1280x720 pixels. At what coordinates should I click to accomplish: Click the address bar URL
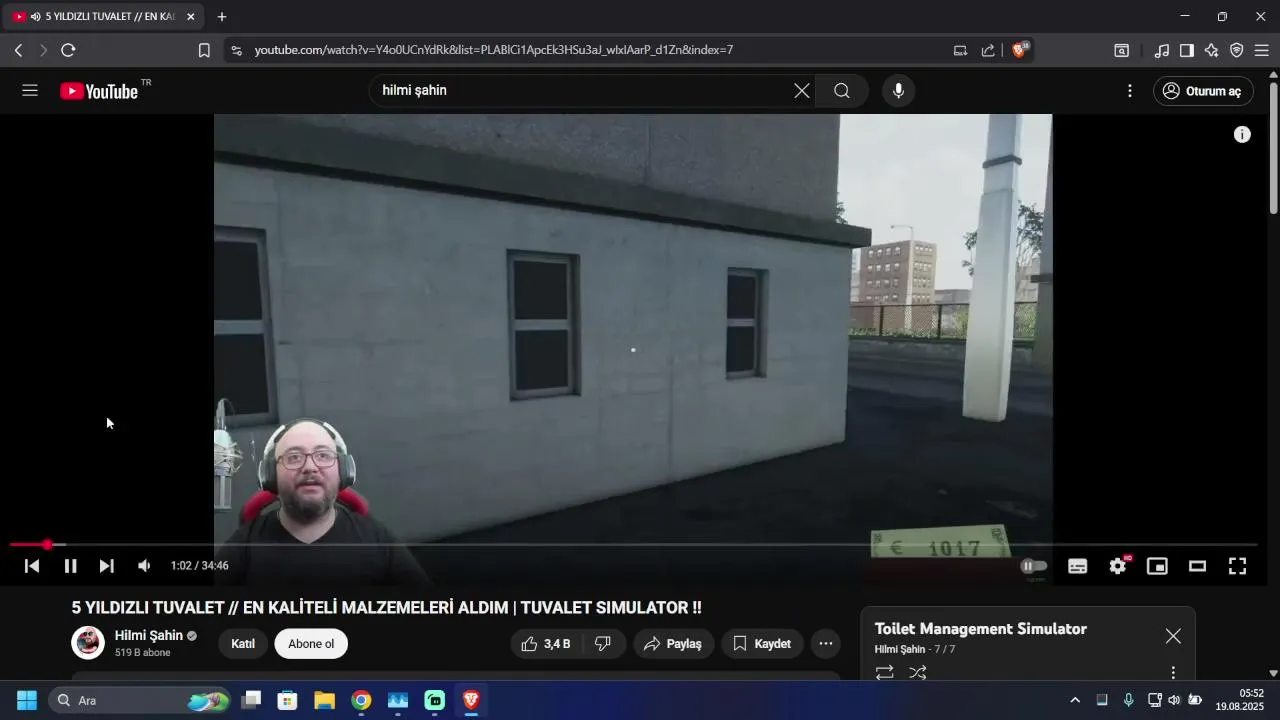(494, 50)
